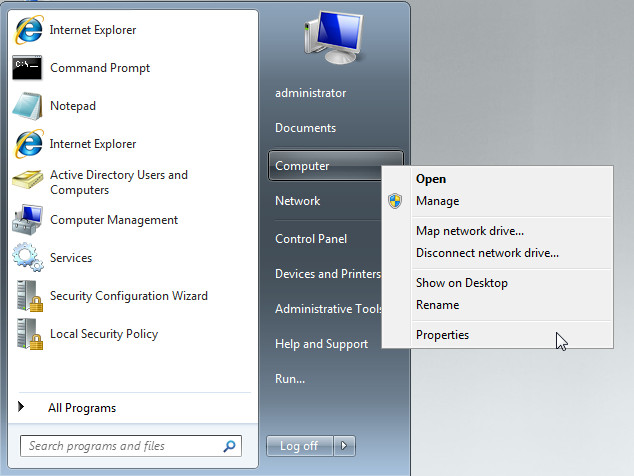Open the Services gear icon

pyautogui.click(x=27, y=257)
